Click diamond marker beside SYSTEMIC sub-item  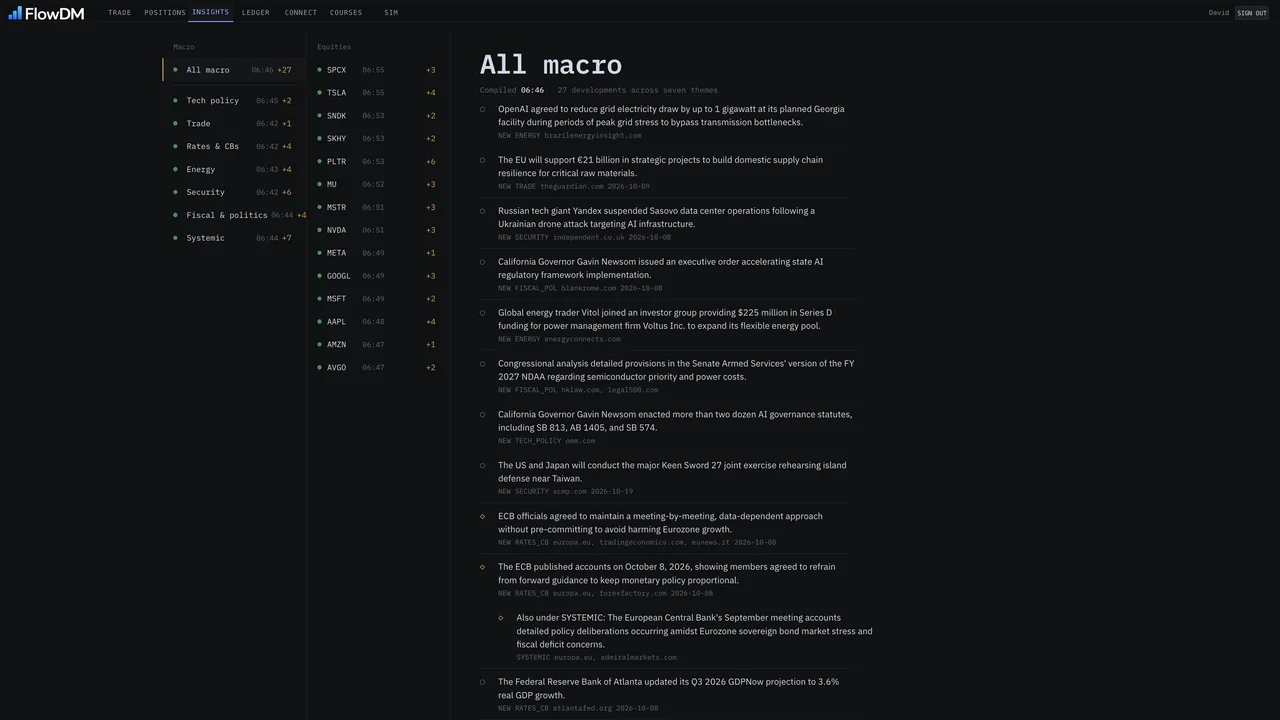[x=501, y=618]
